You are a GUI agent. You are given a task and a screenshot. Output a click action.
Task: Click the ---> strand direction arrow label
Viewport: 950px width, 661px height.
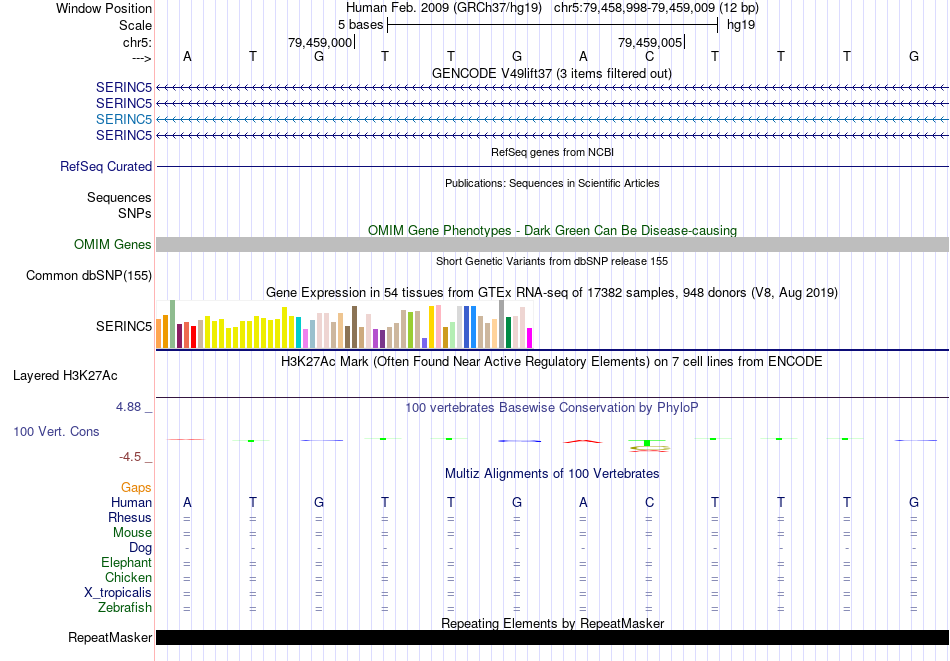tap(141, 58)
